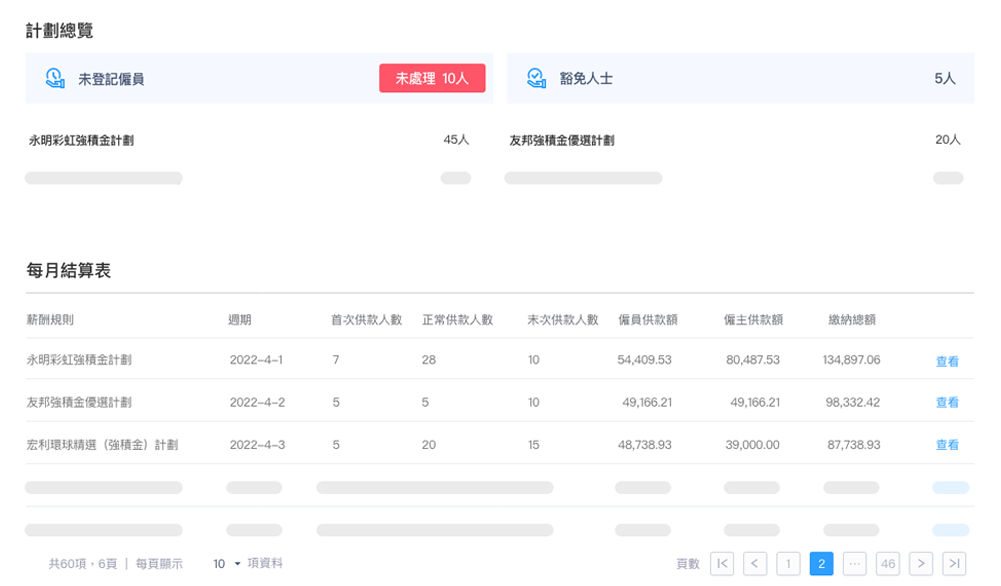This screenshot has height=586, width=1001.
Task: Go to the previous page
Action: click(755, 563)
